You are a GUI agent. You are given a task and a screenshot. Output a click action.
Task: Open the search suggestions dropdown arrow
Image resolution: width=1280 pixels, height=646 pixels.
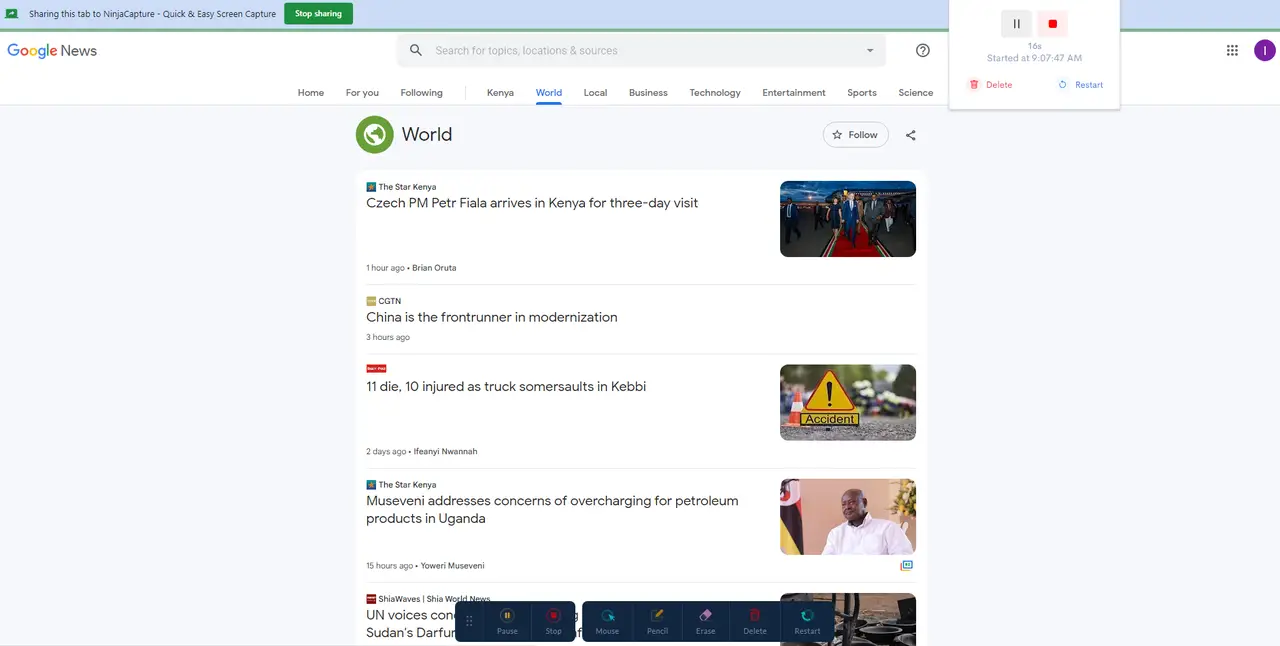pos(869,50)
